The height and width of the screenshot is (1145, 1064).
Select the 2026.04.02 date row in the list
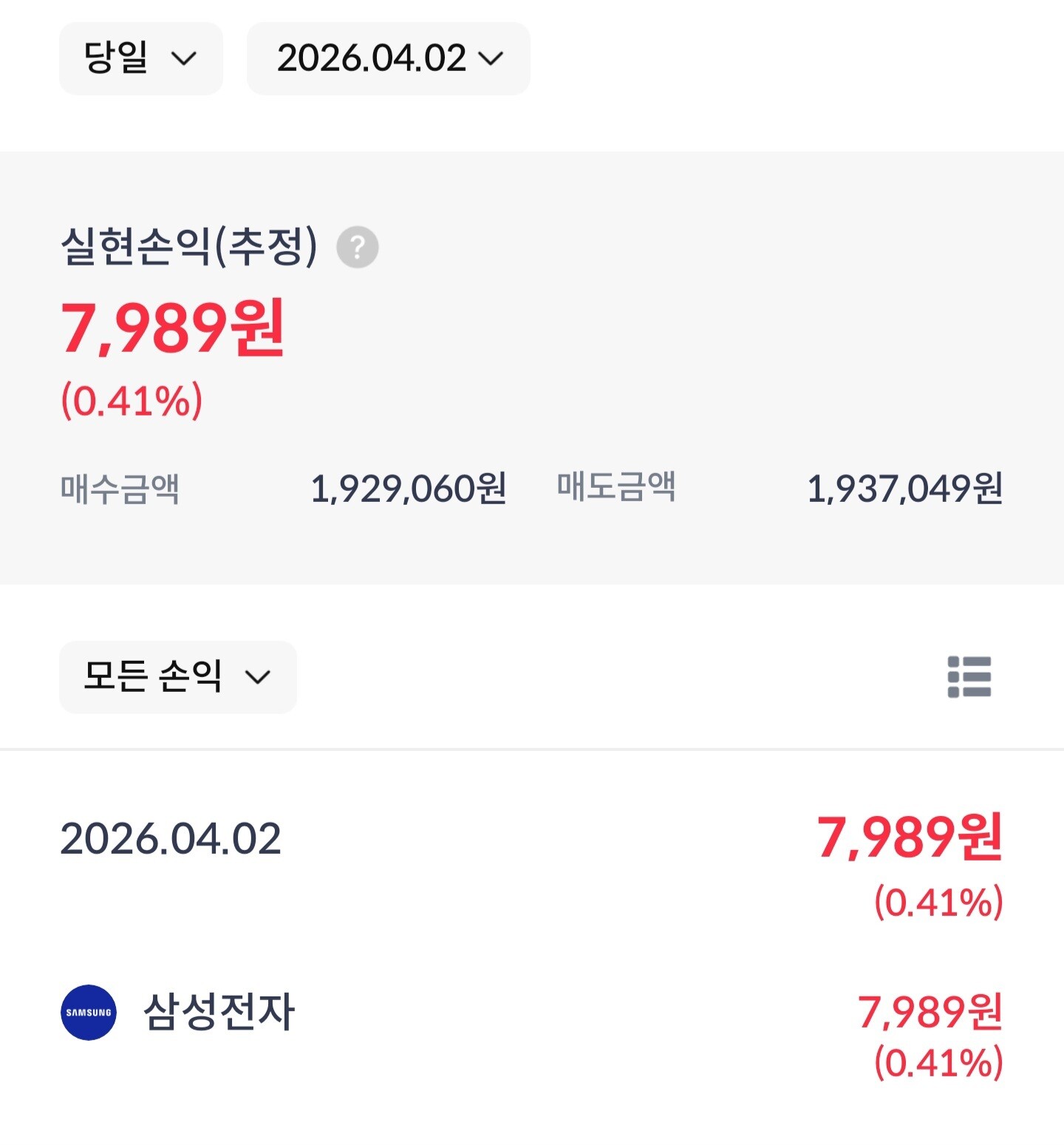click(171, 839)
